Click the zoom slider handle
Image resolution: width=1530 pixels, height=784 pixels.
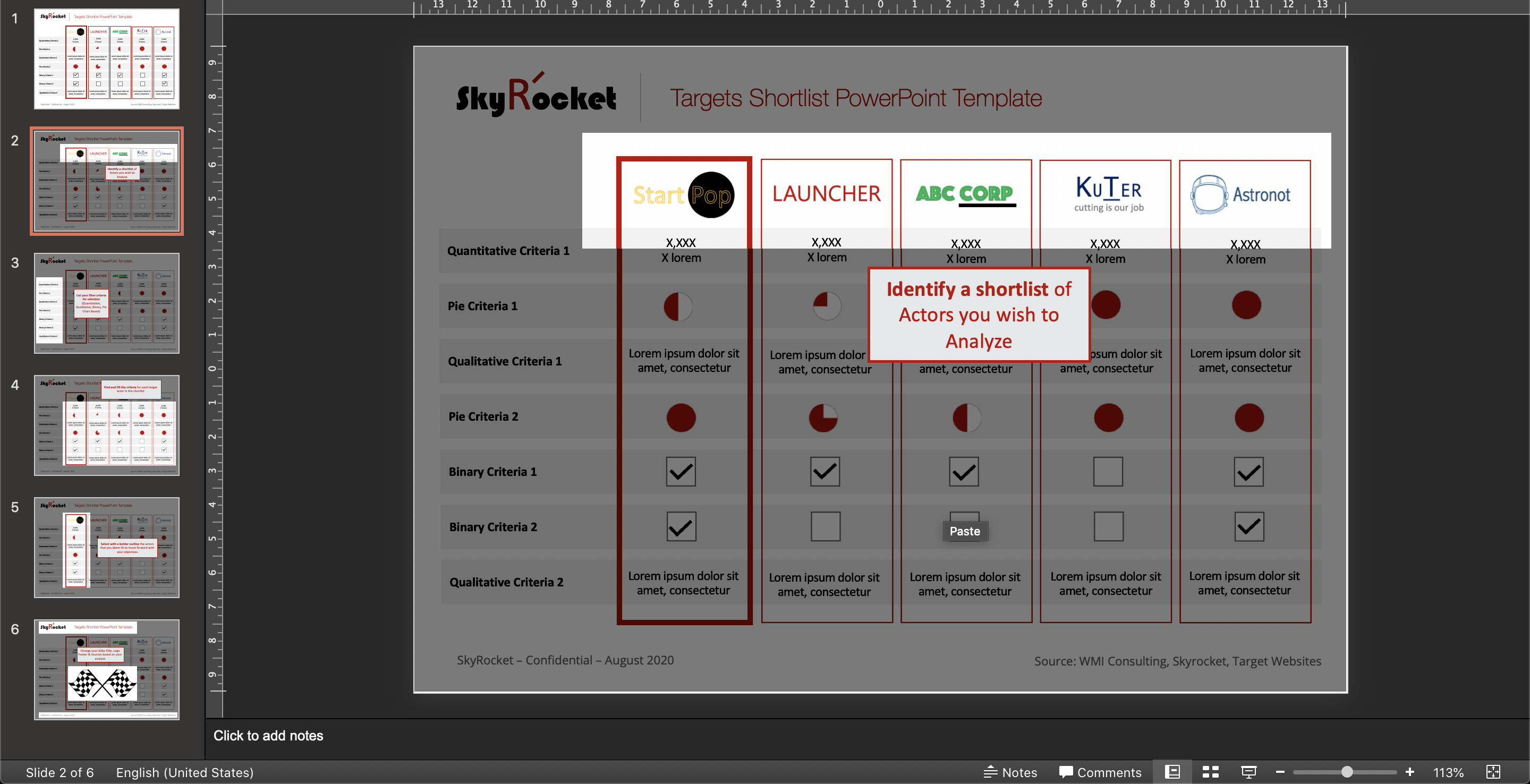click(x=1347, y=772)
